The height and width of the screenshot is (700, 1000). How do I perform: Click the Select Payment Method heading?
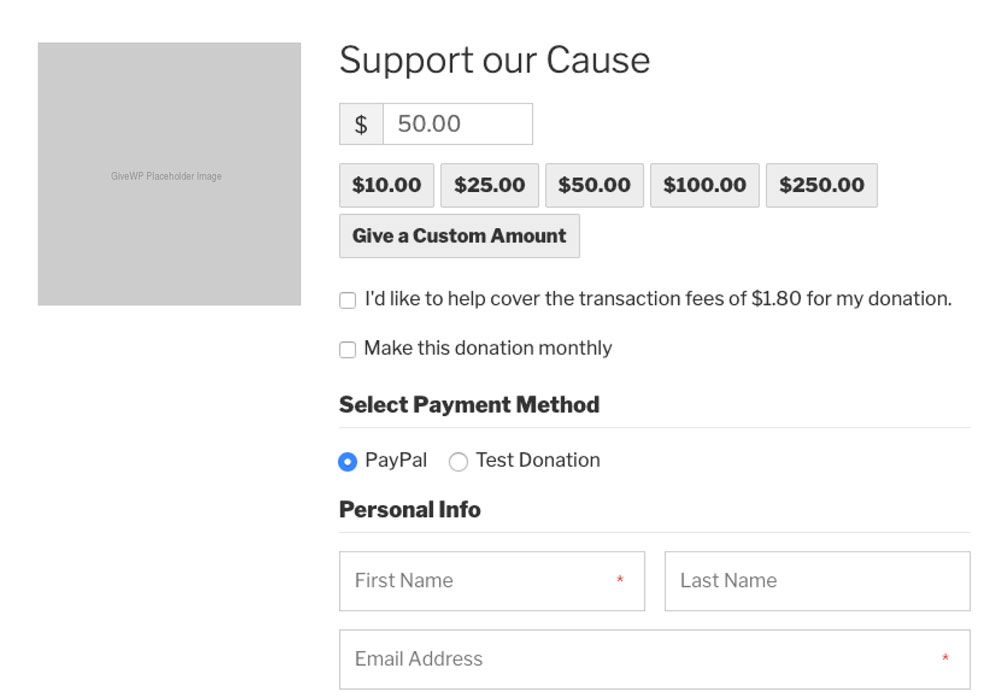coord(469,405)
